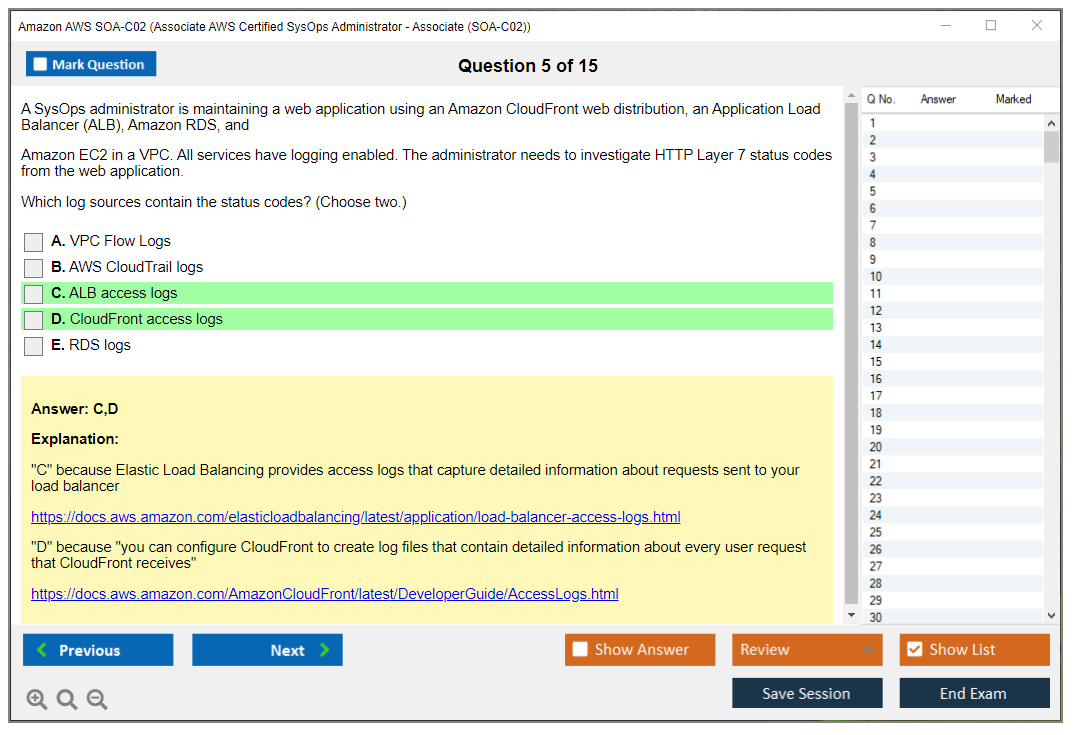The height and width of the screenshot is (735, 1075).
Task: Select option E RDS logs checkbox
Action: click(34, 346)
